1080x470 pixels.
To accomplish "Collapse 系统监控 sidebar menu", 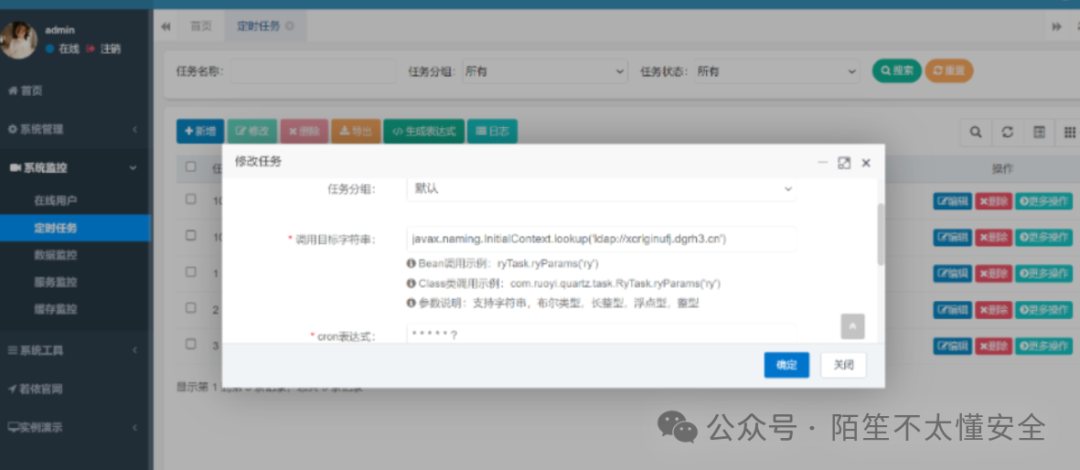I will 74,167.
